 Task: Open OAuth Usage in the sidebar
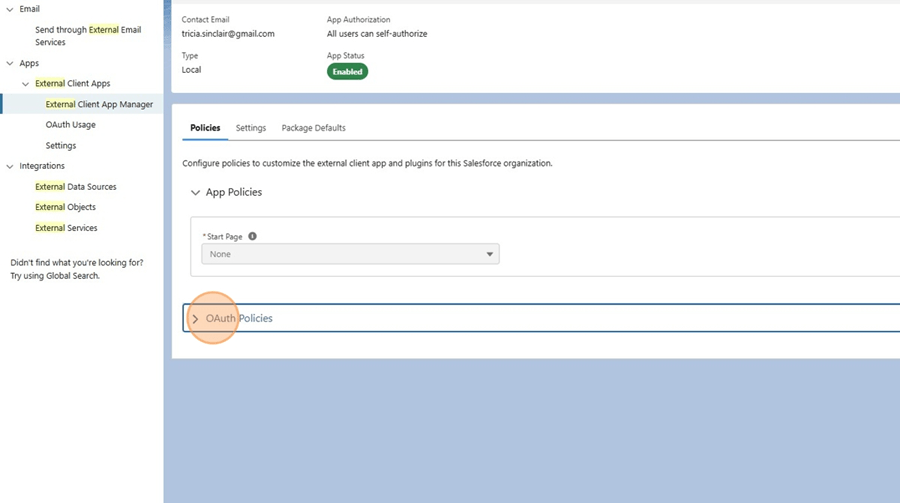(x=71, y=125)
